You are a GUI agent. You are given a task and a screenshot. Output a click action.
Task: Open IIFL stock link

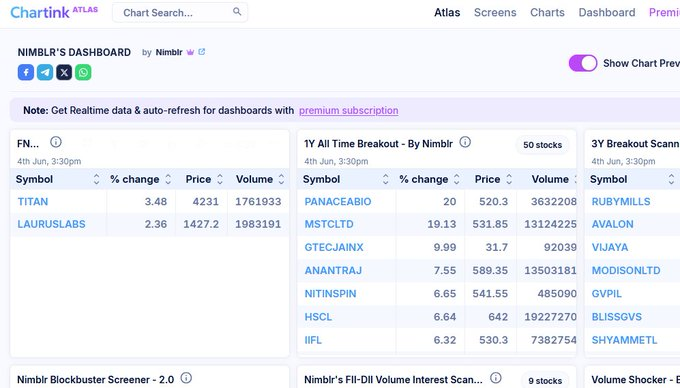click(x=313, y=340)
